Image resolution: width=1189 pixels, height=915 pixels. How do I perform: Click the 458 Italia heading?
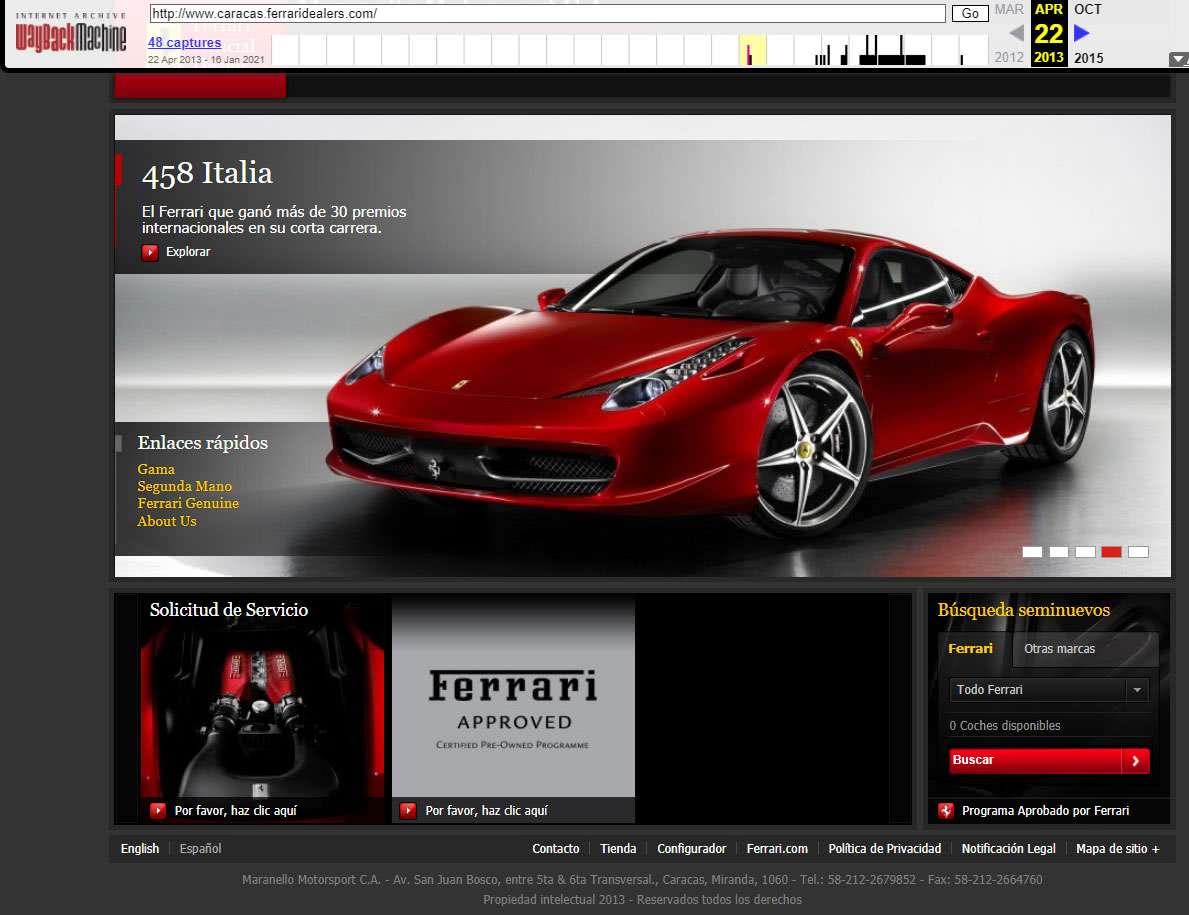207,174
